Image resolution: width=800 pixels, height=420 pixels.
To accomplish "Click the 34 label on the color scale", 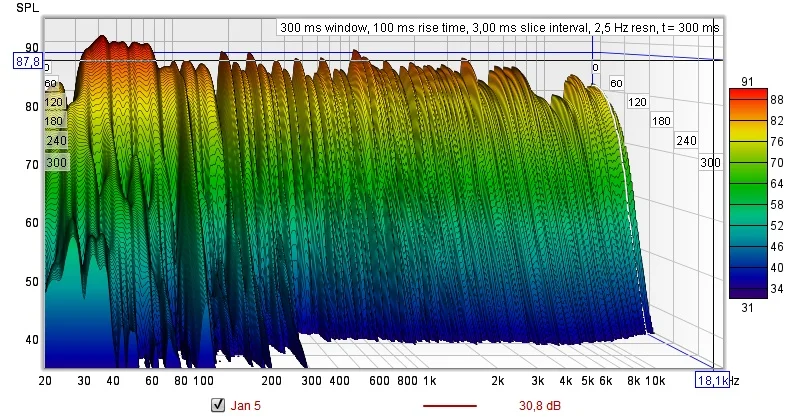I will pos(777,288).
